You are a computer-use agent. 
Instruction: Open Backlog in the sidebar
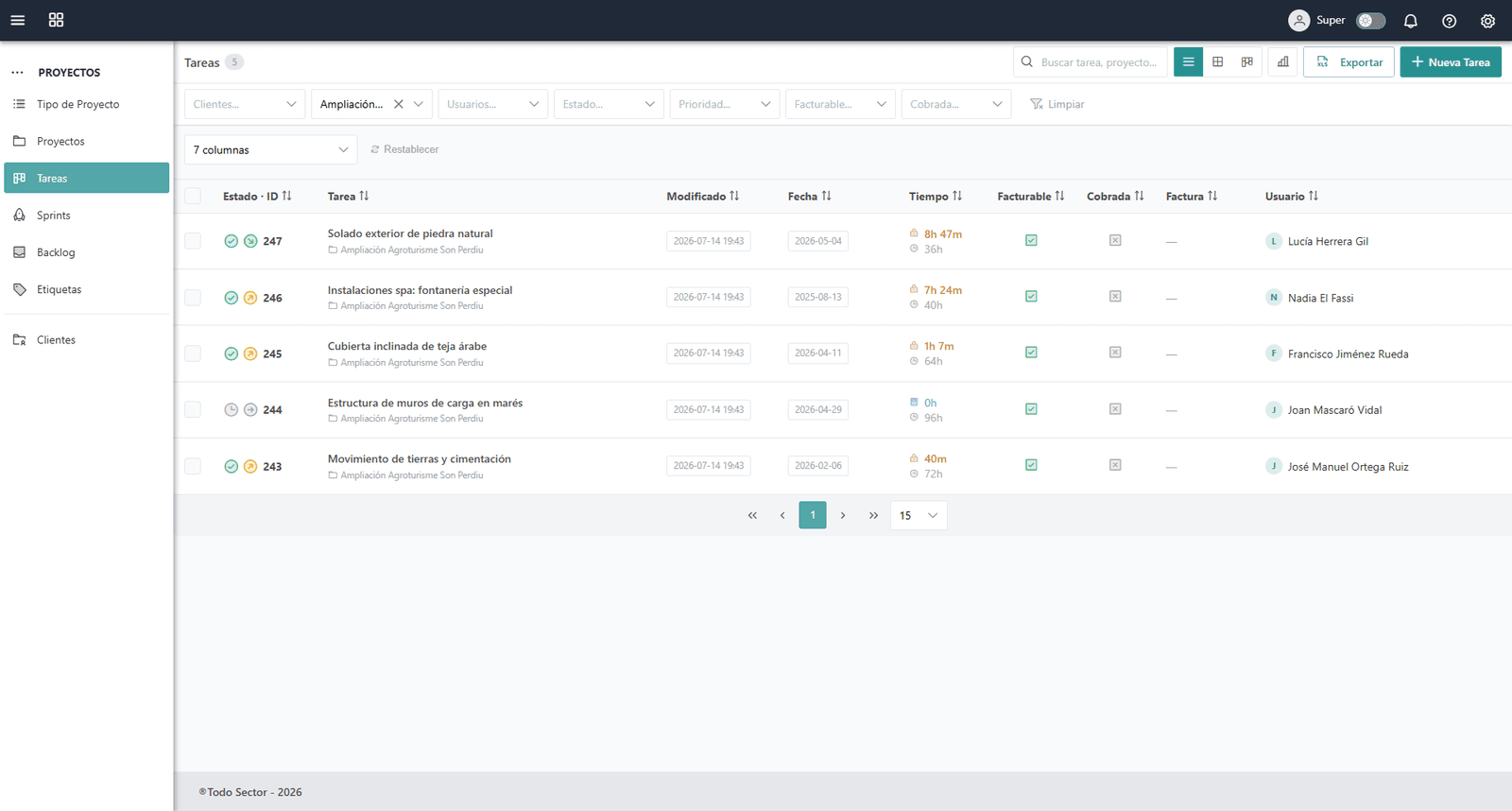point(86,252)
